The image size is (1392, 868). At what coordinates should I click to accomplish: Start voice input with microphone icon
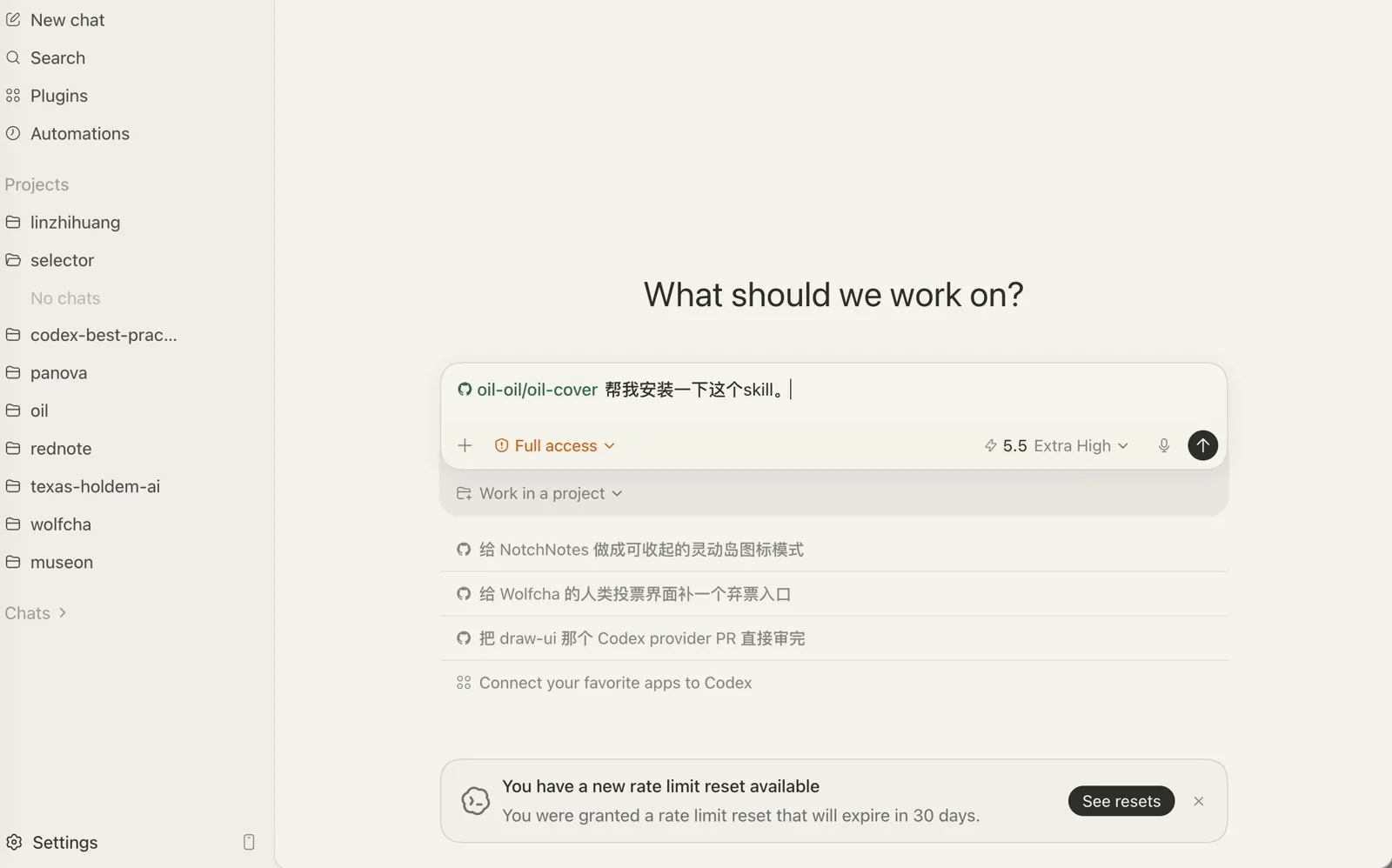(1164, 445)
